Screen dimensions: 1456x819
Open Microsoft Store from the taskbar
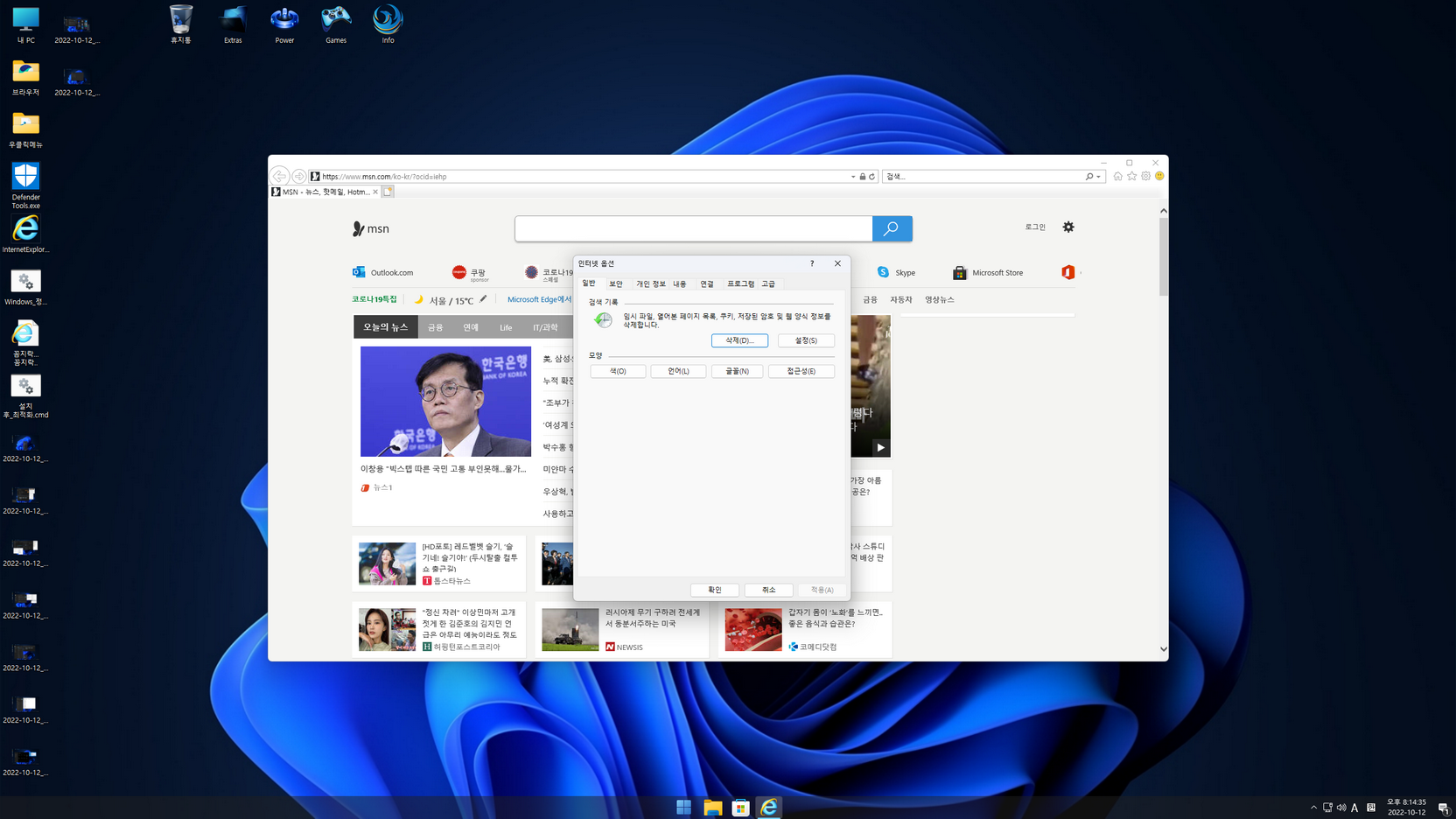click(x=741, y=808)
